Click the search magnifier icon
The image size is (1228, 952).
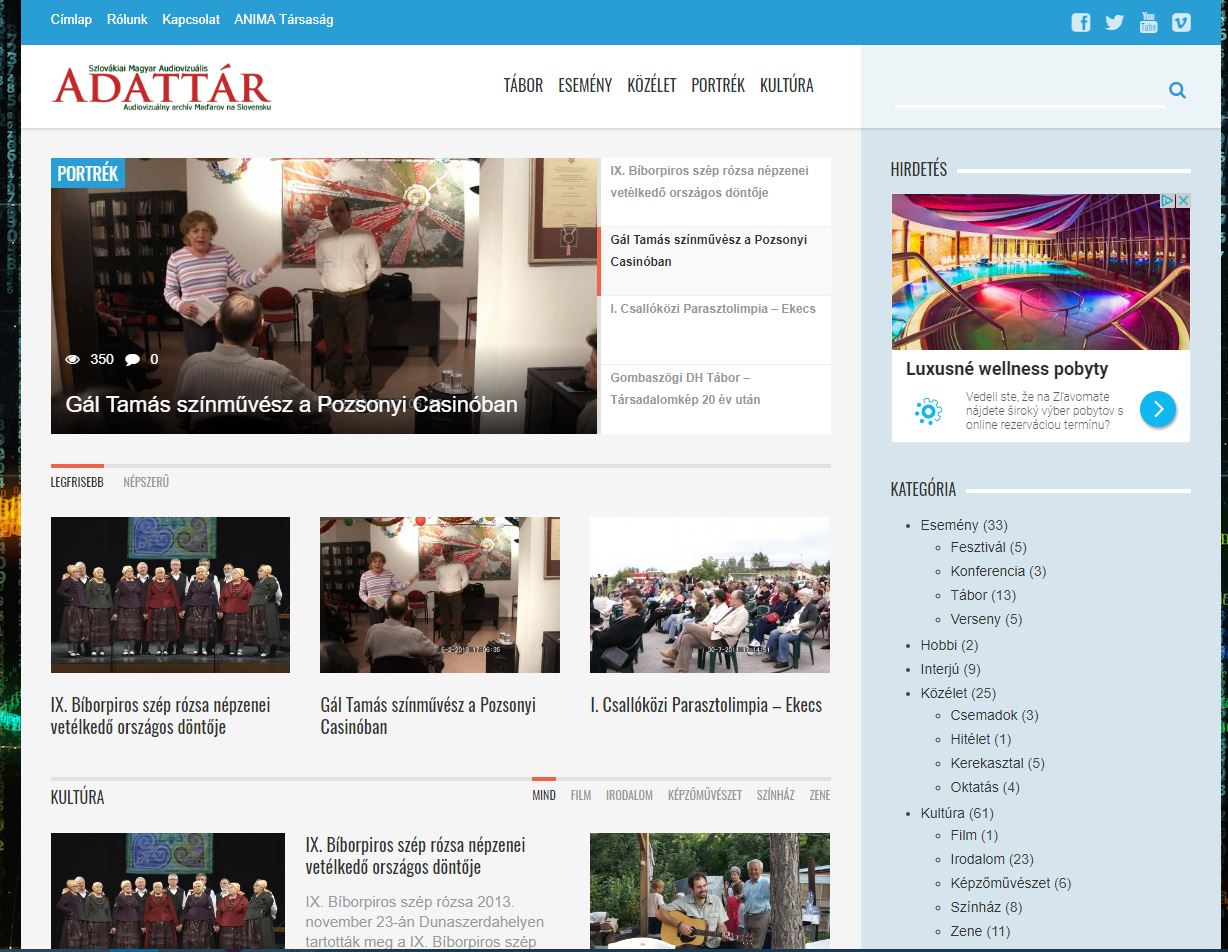pyautogui.click(x=1177, y=91)
